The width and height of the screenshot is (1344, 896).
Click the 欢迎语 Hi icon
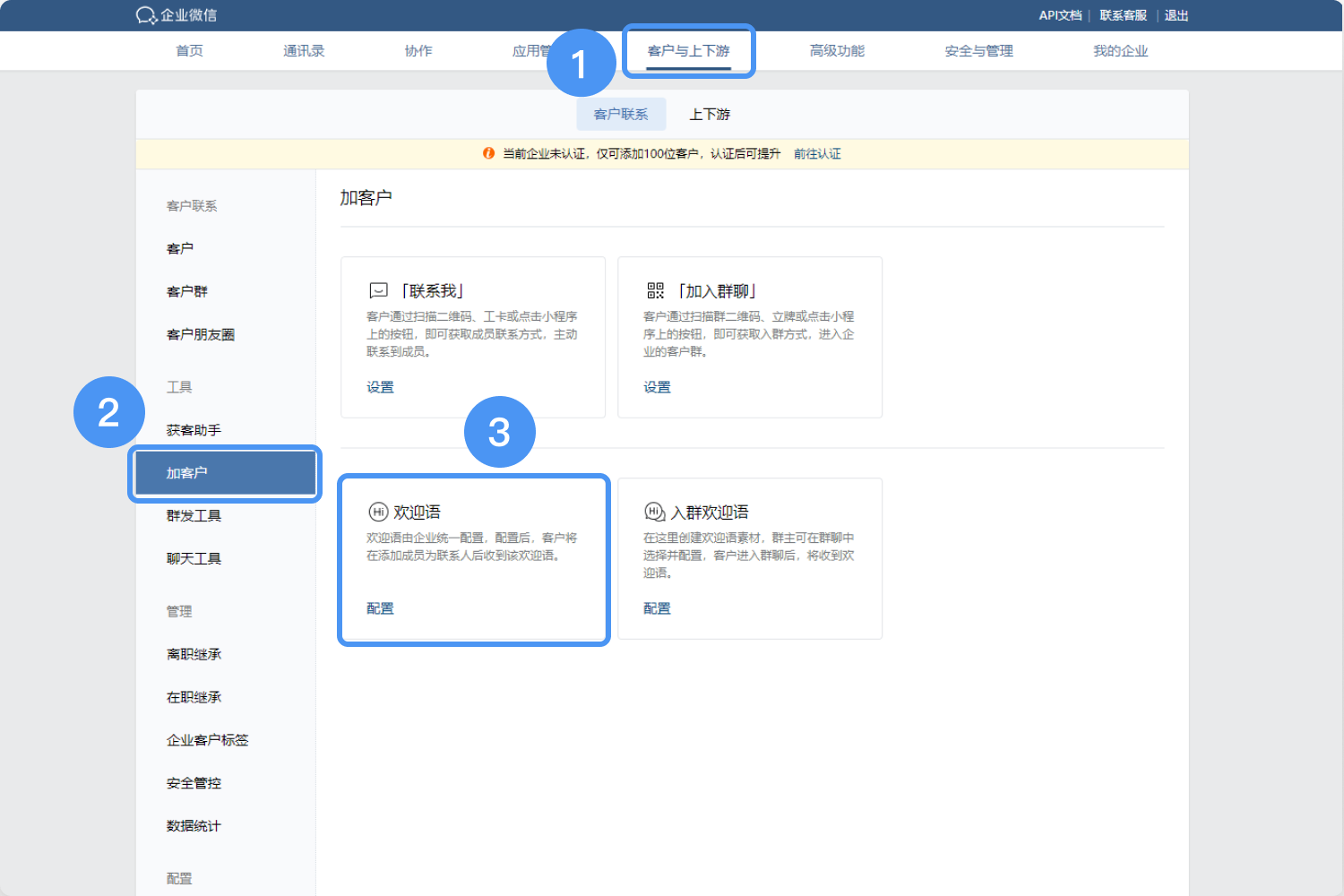(378, 512)
